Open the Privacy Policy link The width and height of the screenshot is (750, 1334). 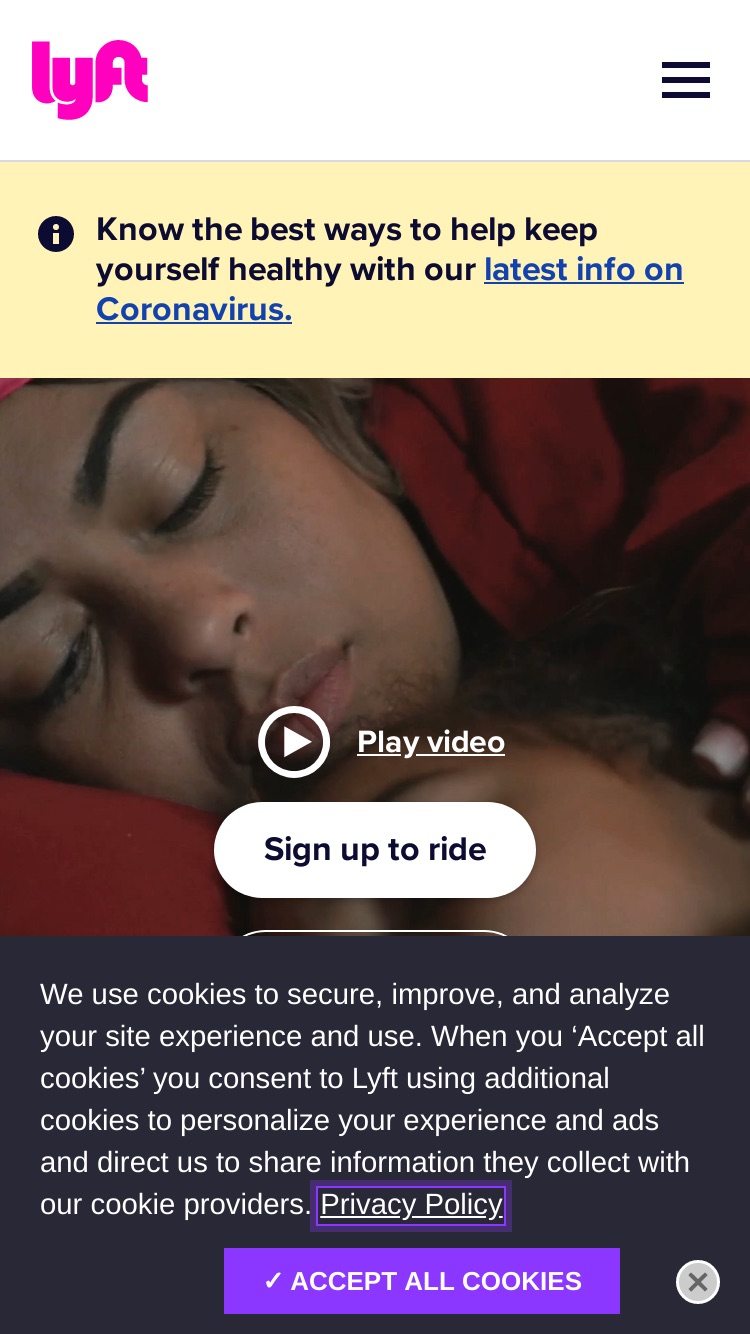pyautogui.click(x=411, y=1205)
